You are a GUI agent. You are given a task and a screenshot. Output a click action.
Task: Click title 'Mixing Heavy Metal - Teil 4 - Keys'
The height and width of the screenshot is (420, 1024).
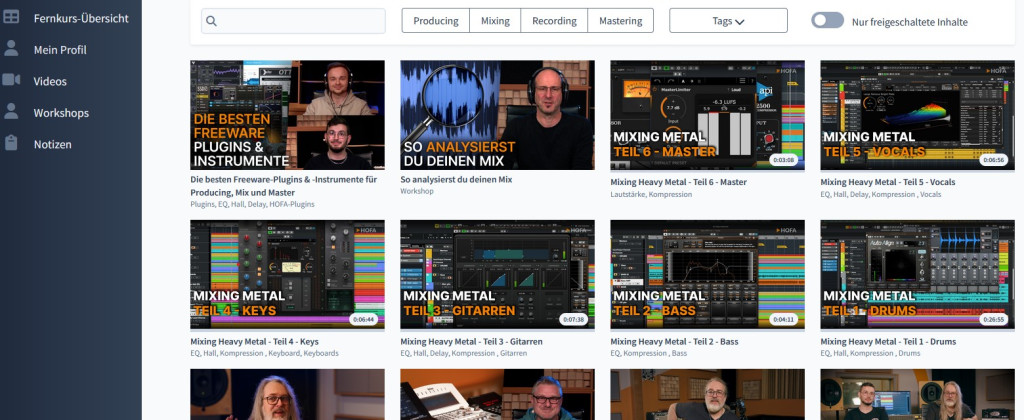[254, 341]
